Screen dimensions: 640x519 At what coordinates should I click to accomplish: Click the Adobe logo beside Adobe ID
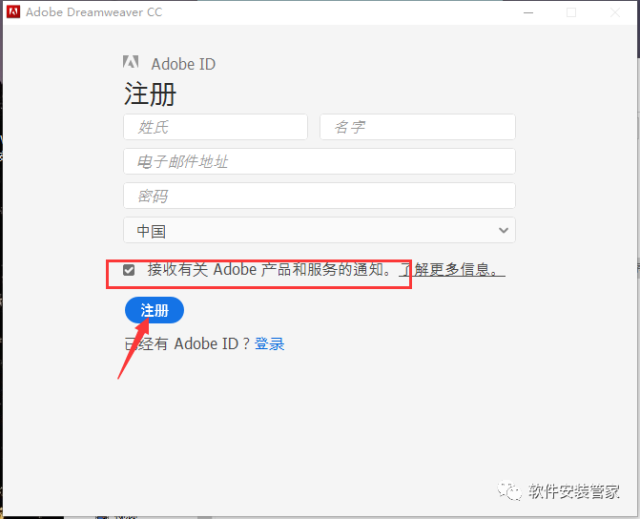click(131, 64)
